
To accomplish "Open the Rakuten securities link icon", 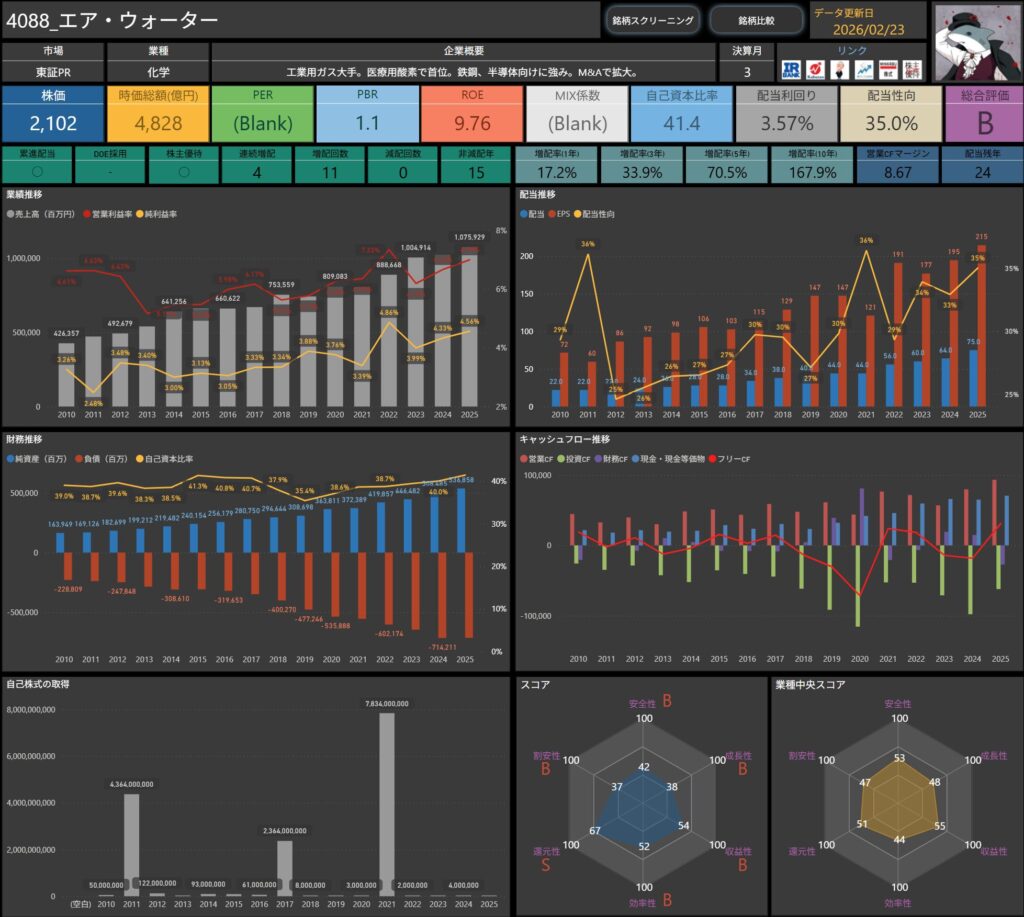I will 816,69.
